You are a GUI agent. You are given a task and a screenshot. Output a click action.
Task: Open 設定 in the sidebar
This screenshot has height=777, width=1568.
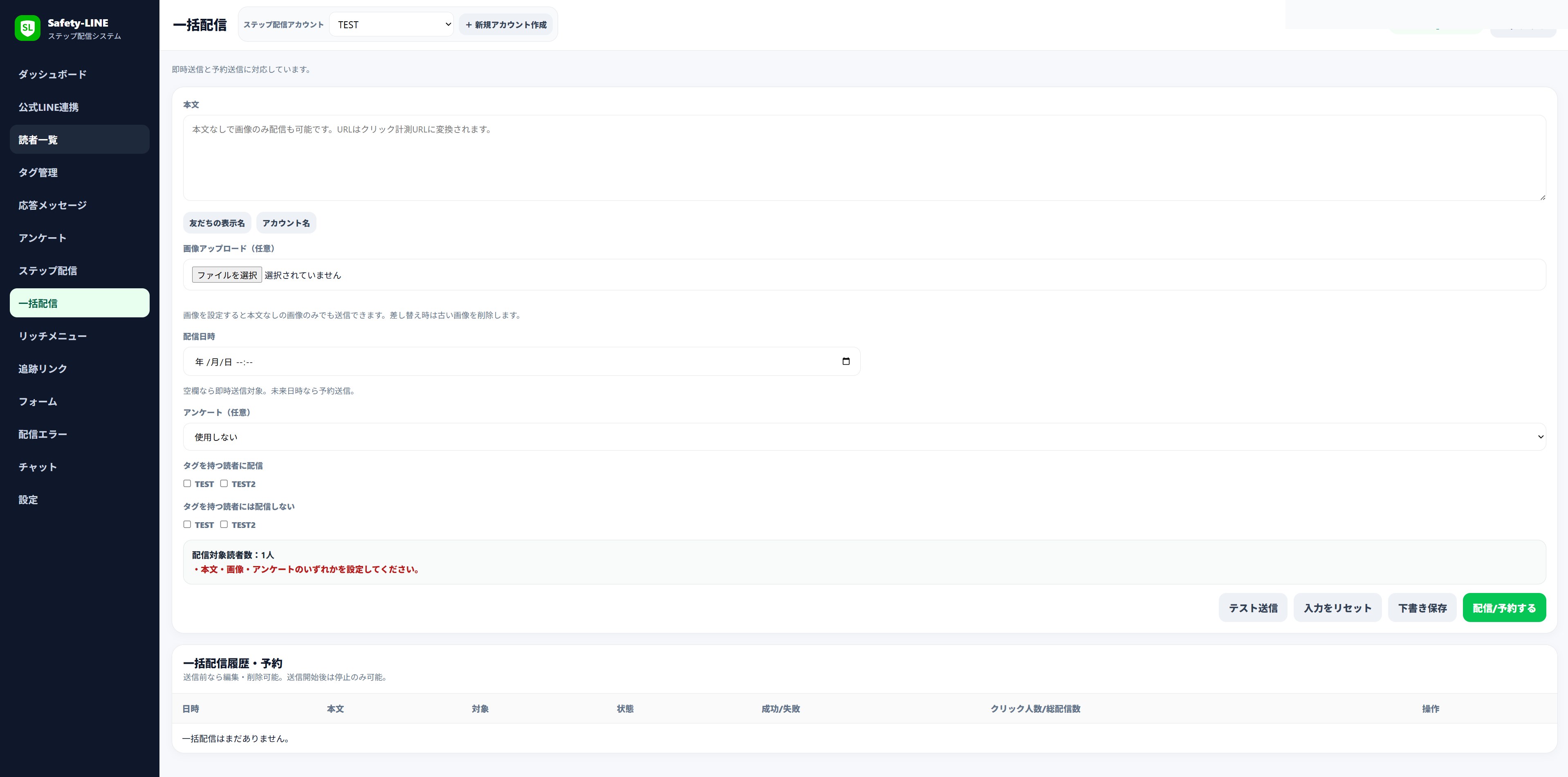(80, 500)
